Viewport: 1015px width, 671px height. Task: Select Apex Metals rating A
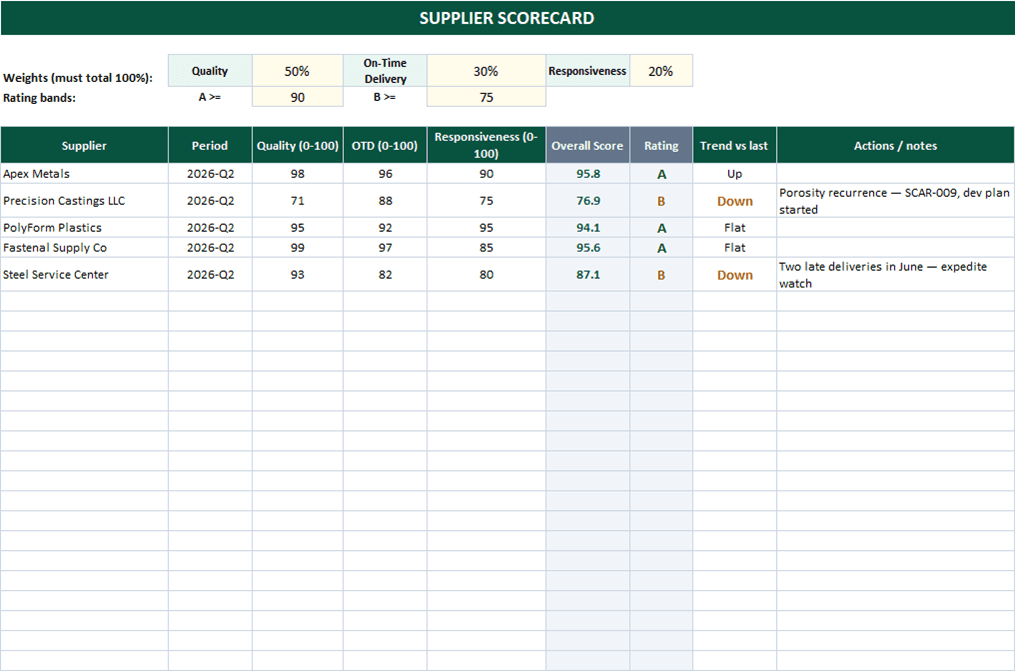pos(661,173)
